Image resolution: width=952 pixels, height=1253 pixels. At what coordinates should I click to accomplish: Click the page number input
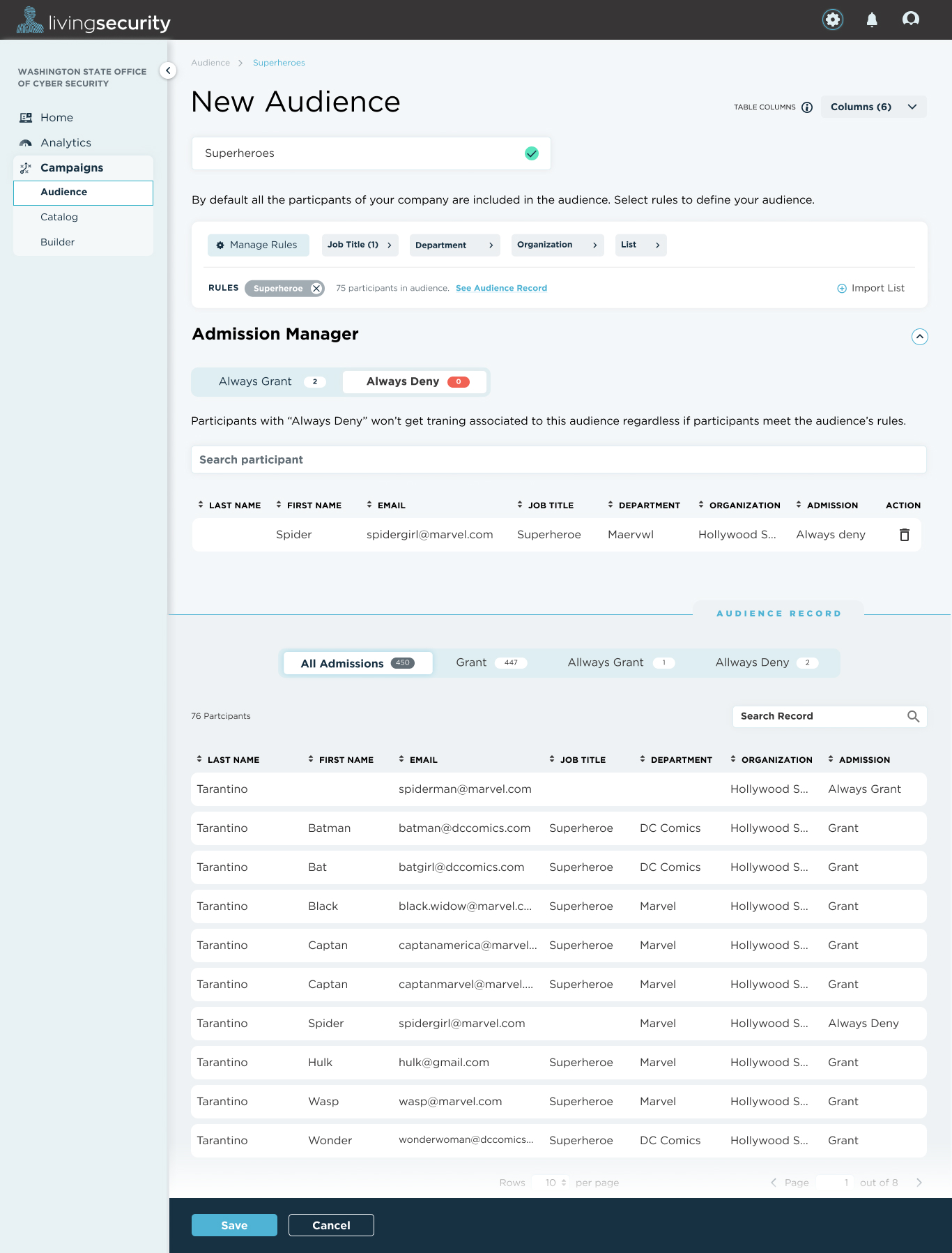pyautogui.click(x=835, y=1183)
